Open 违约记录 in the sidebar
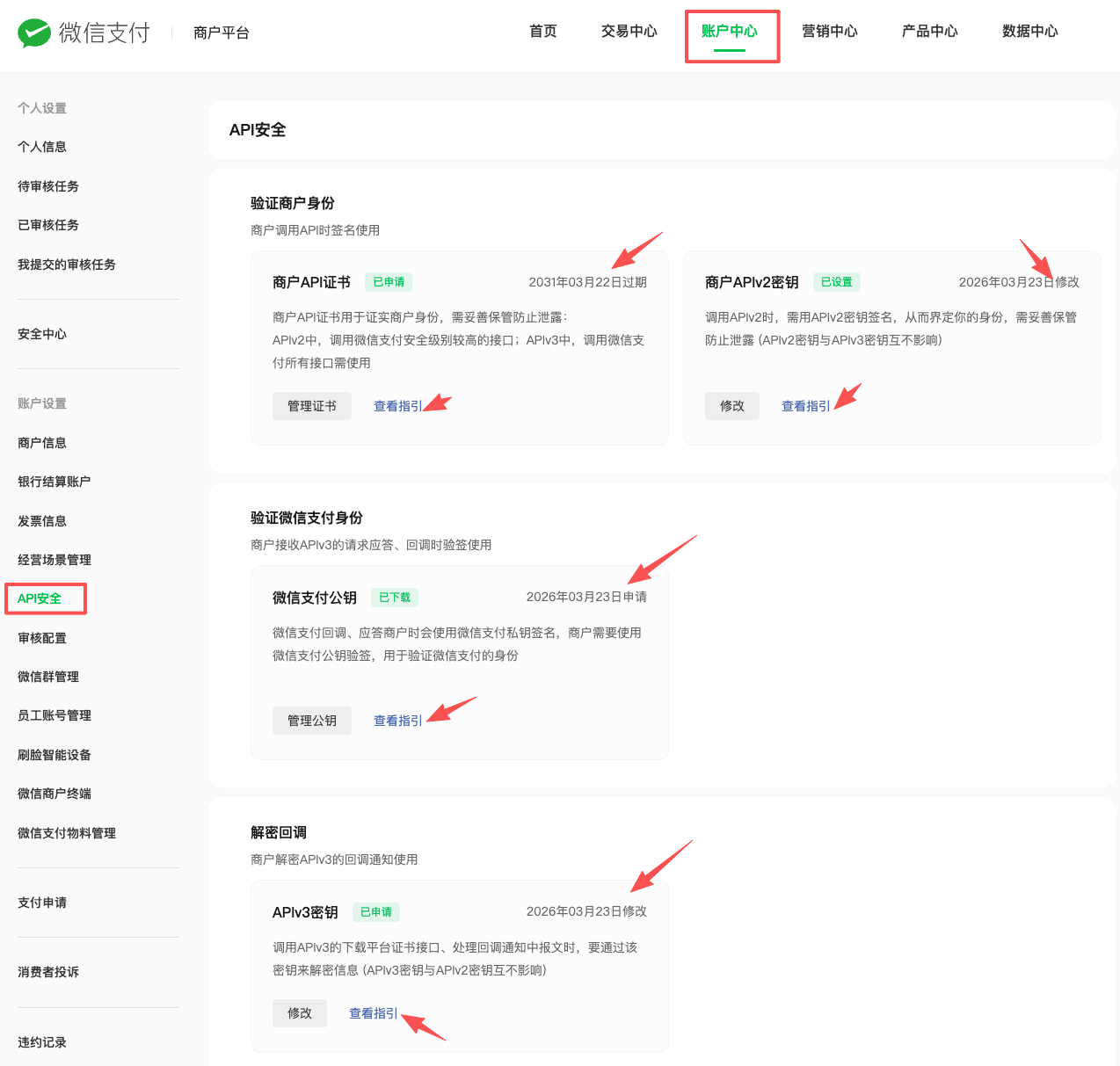 tap(42, 1042)
